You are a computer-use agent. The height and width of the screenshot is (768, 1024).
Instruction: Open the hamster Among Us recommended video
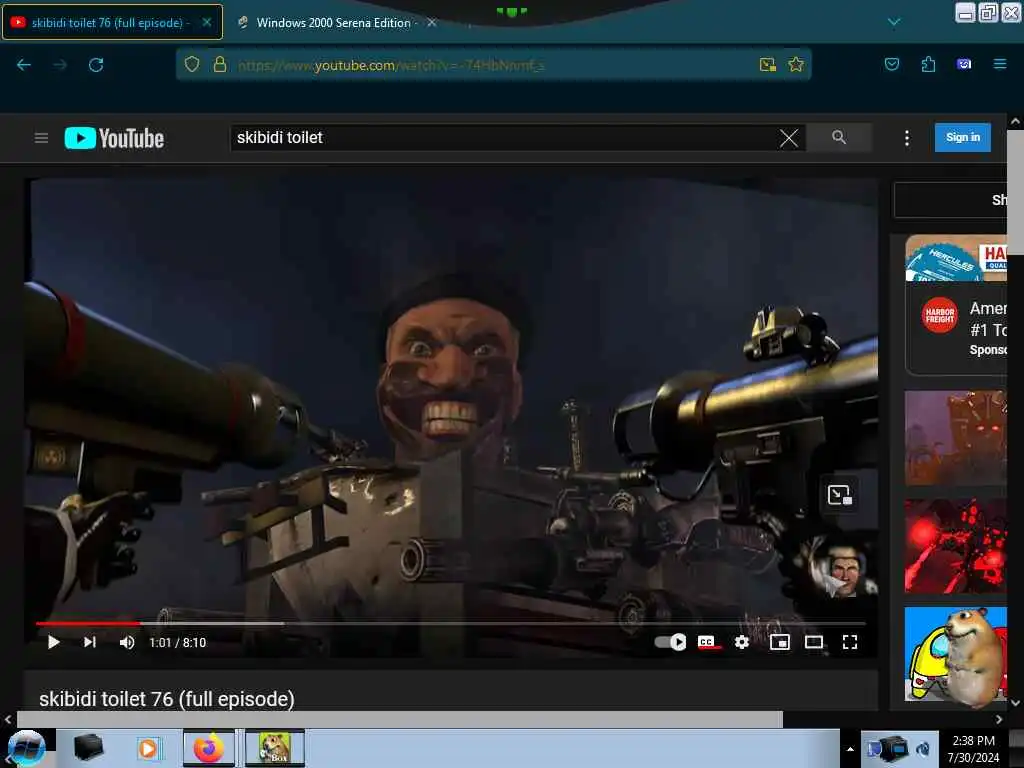pyautogui.click(x=956, y=654)
